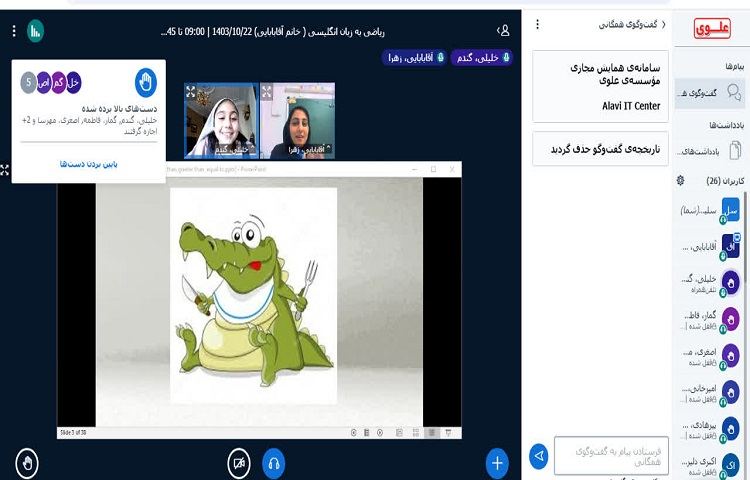Click the Slide 3 of 38 status text

pyautogui.click(x=73, y=432)
